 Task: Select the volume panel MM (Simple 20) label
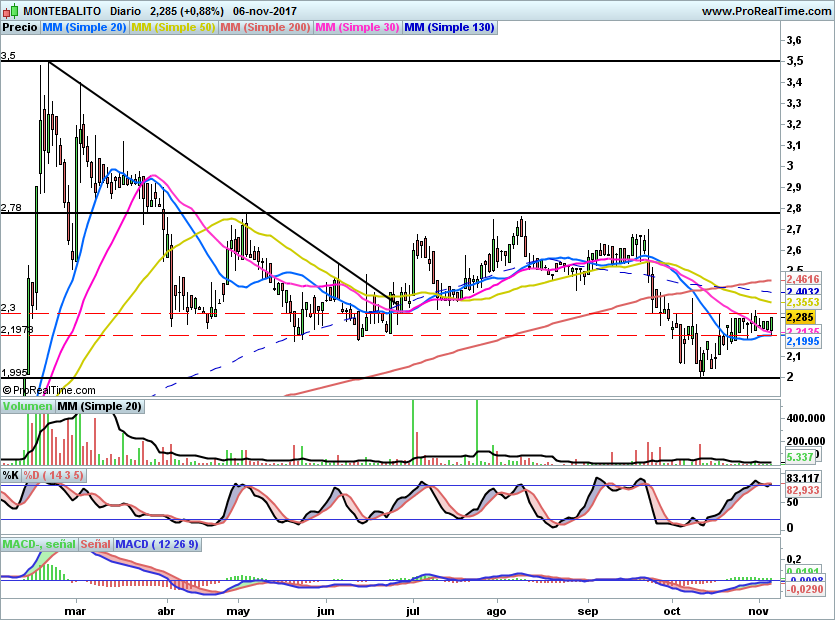(99, 407)
